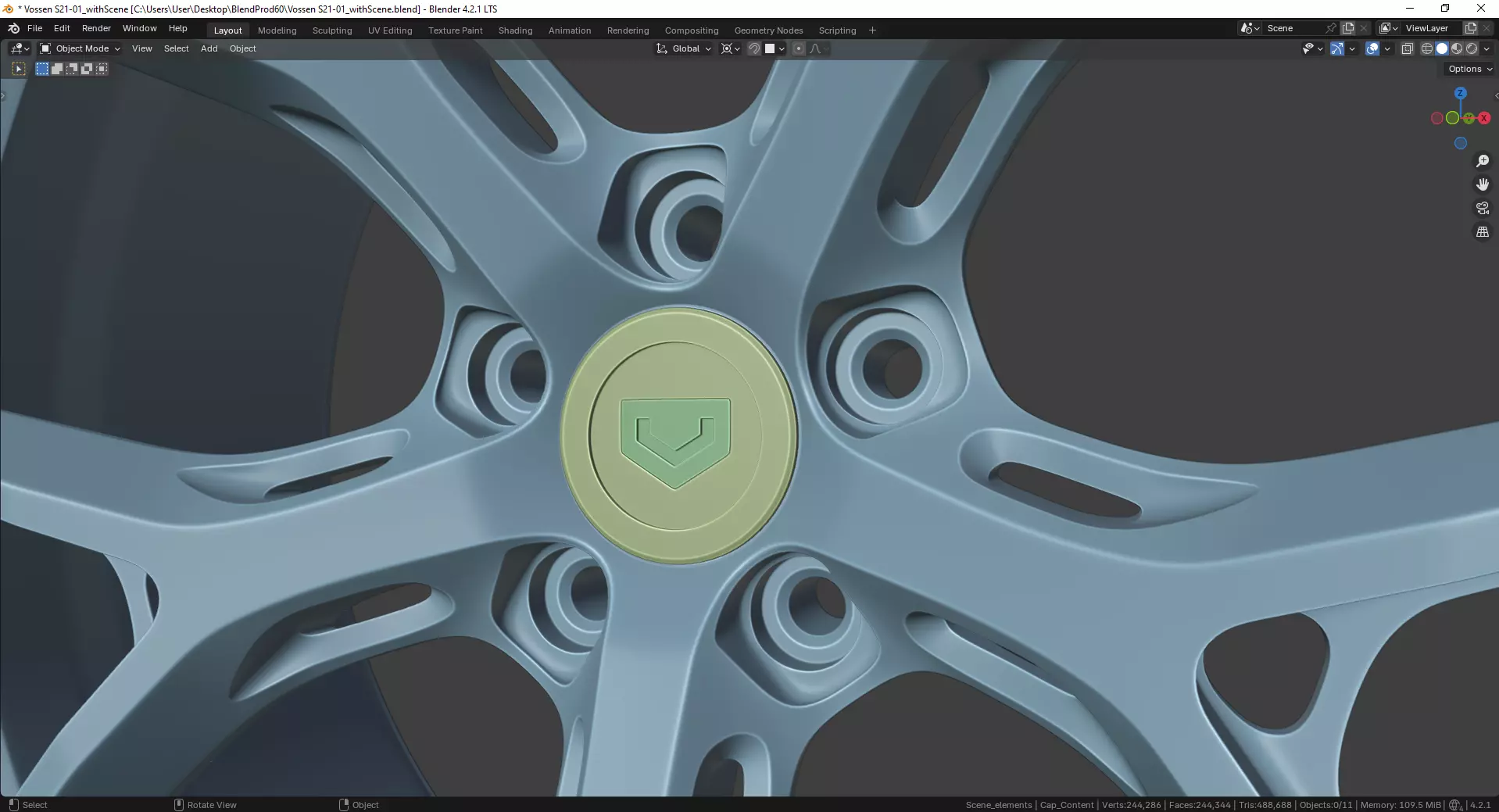The image size is (1499, 812).
Task: Open the Help menu
Action: pos(178,28)
